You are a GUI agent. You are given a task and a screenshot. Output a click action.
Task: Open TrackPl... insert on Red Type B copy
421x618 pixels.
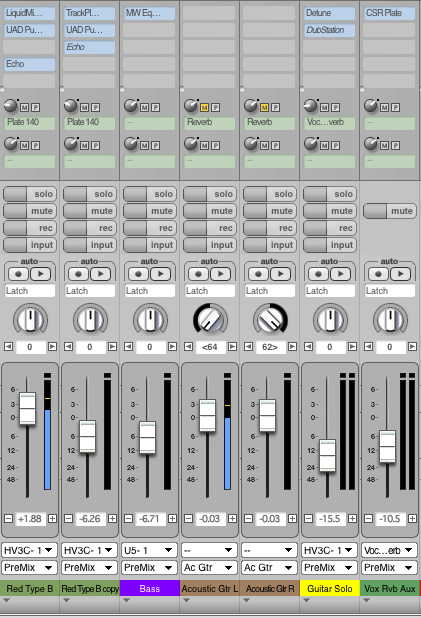(89, 13)
